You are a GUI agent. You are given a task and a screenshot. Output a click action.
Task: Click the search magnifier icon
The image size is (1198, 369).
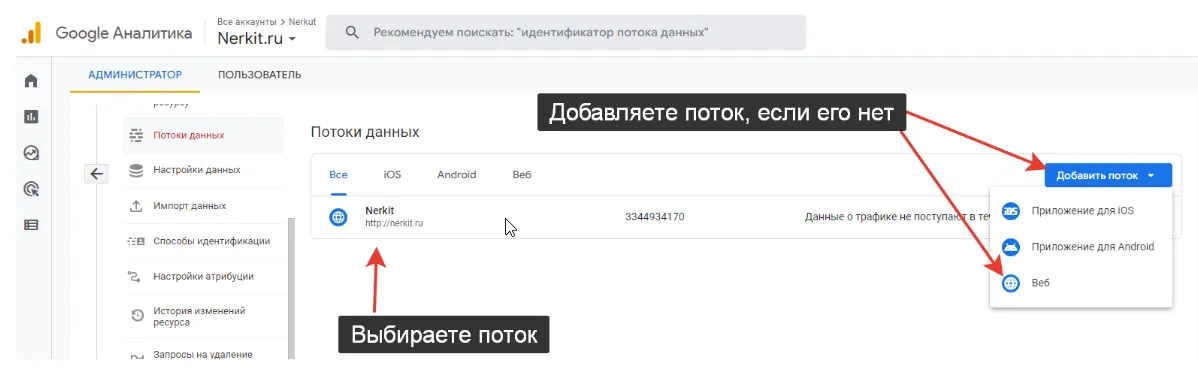click(x=352, y=33)
